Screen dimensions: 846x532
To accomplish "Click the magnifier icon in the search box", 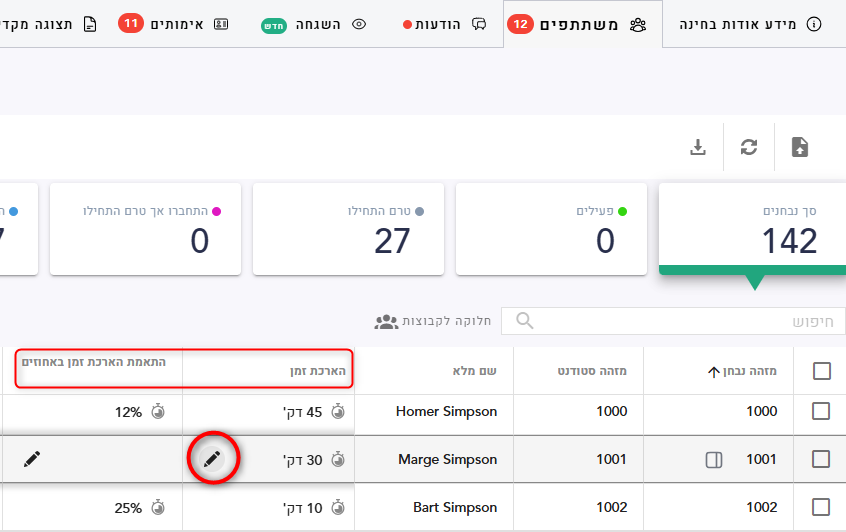I will tap(524, 320).
